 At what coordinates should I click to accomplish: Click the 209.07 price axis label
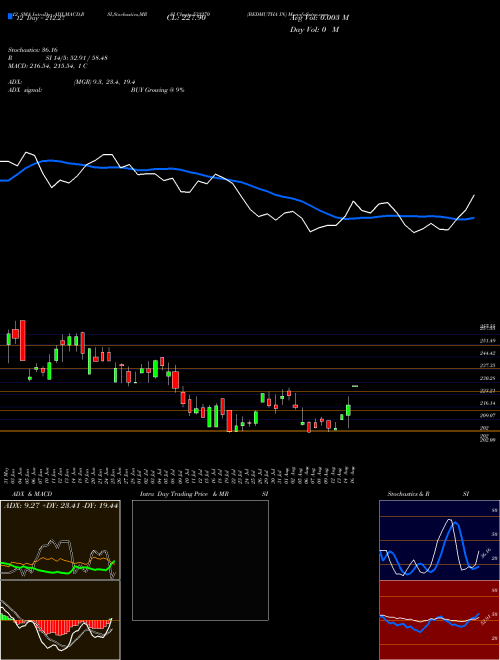point(487,415)
